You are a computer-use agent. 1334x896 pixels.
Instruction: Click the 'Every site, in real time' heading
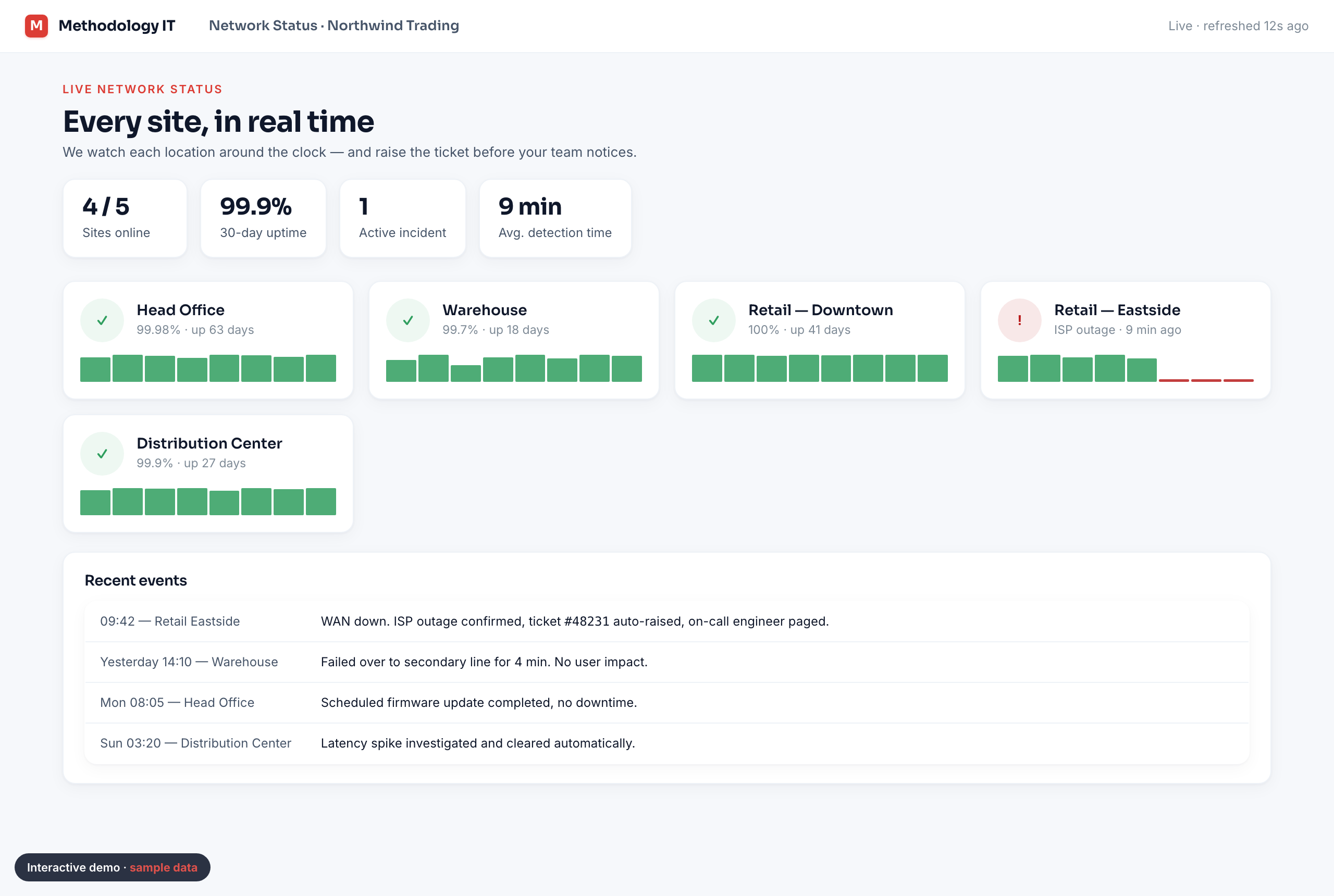[x=218, y=122]
